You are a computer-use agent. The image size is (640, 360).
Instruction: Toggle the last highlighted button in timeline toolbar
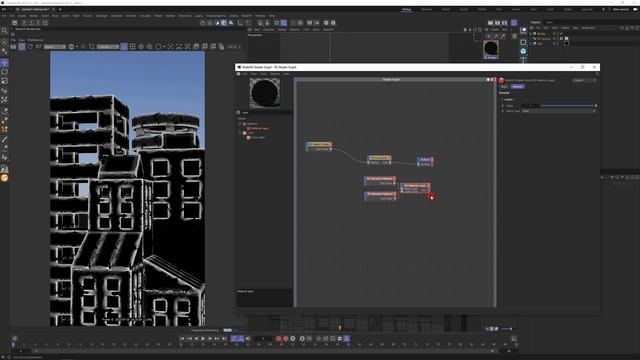pyautogui.click(x=347, y=338)
